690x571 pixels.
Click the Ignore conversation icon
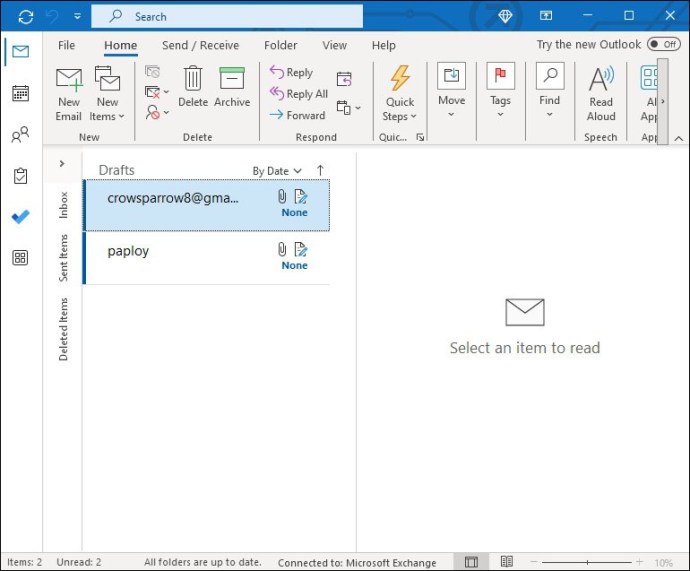pyautogui.click(x=152, y=71)
